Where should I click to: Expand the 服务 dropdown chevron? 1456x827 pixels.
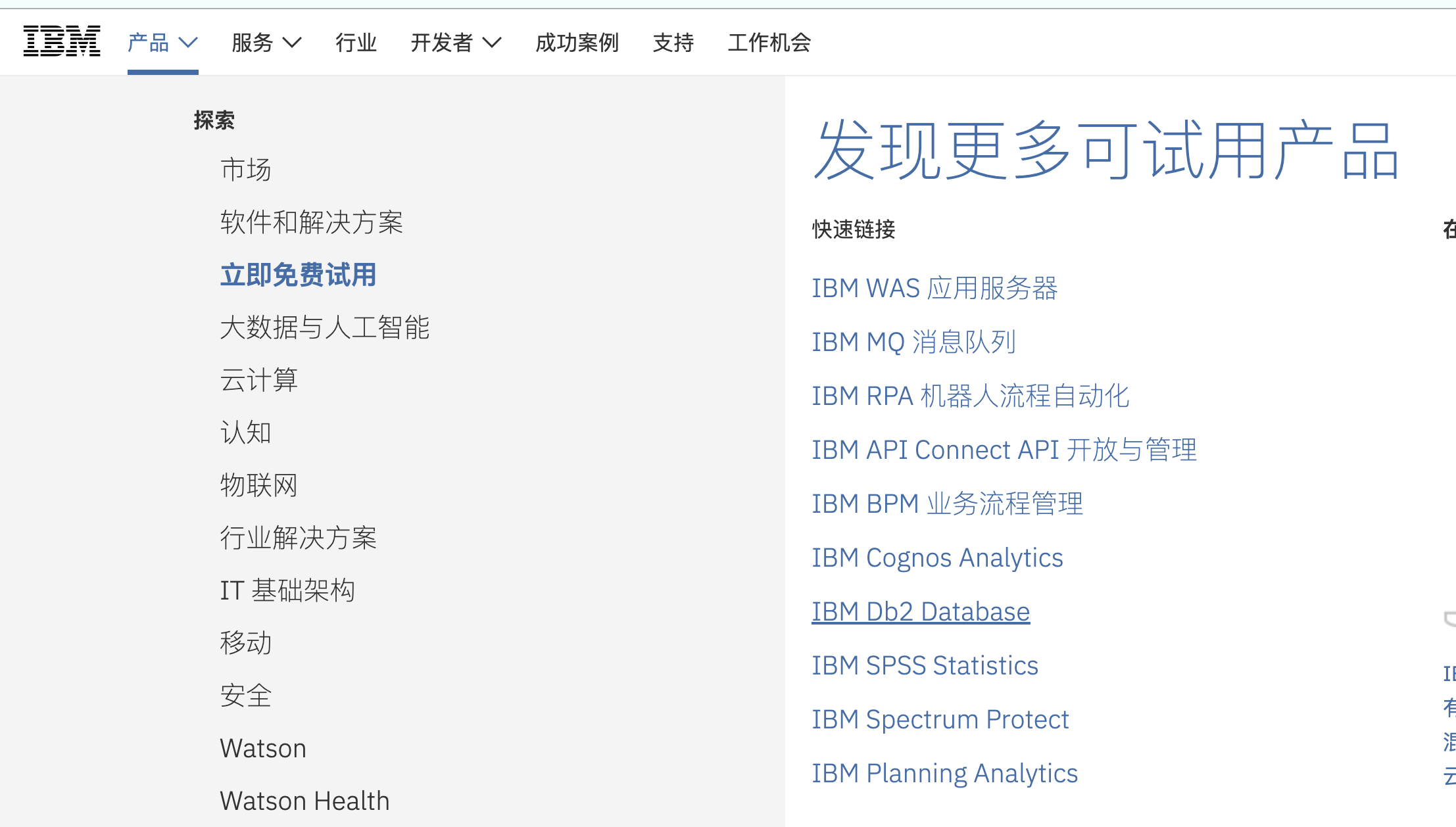292,43
